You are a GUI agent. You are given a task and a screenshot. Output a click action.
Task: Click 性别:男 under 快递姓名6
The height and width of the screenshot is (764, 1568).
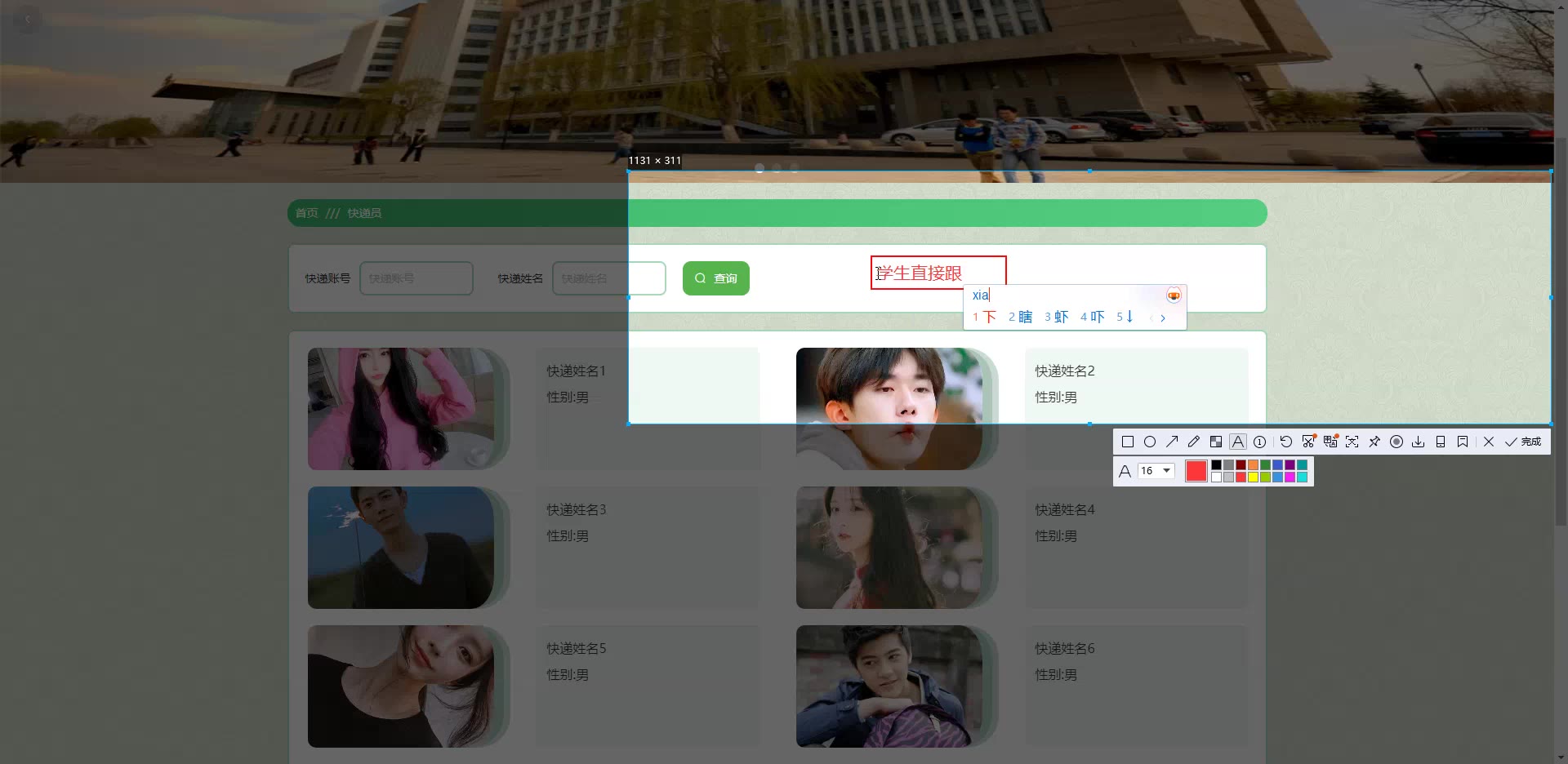click(x=1056, y=675)
